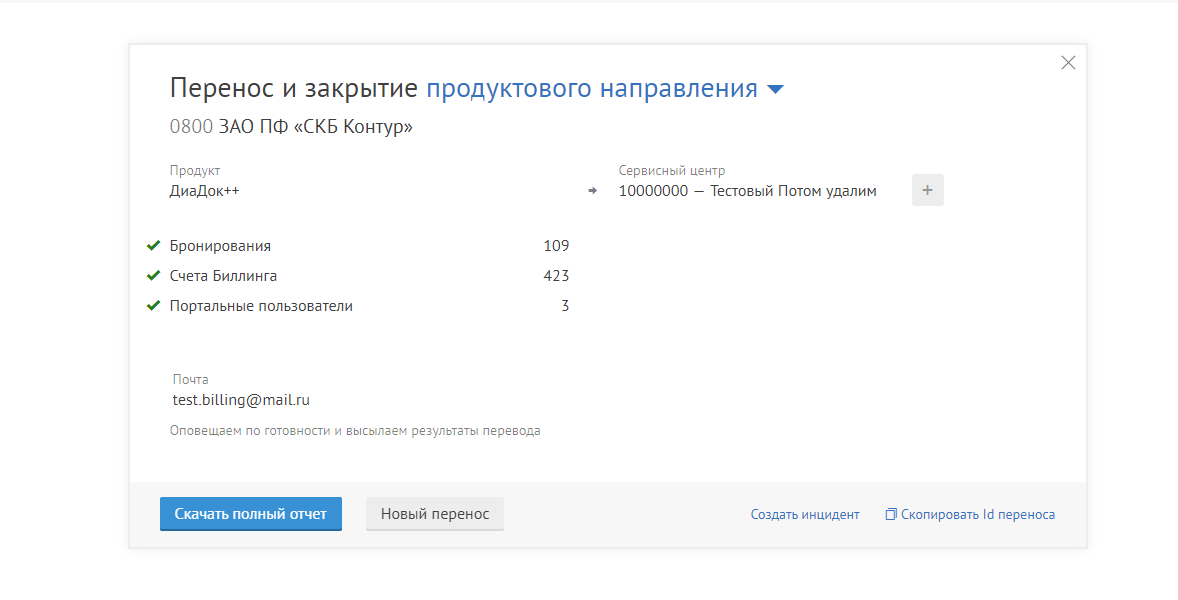
Task: Add another service center with plus button
Action: coord(928,190)
